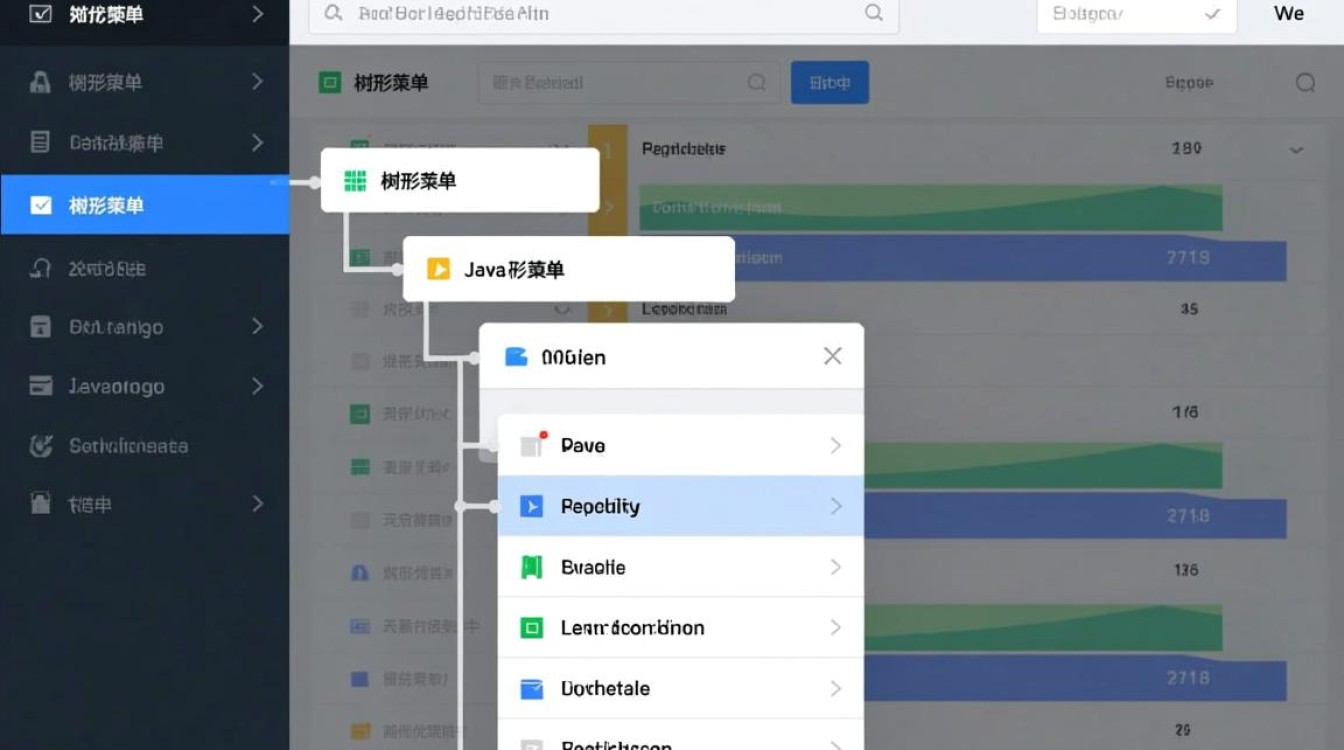
Task: Click the green bookmark icon beside Bvaolie
Action: (532, 568)
